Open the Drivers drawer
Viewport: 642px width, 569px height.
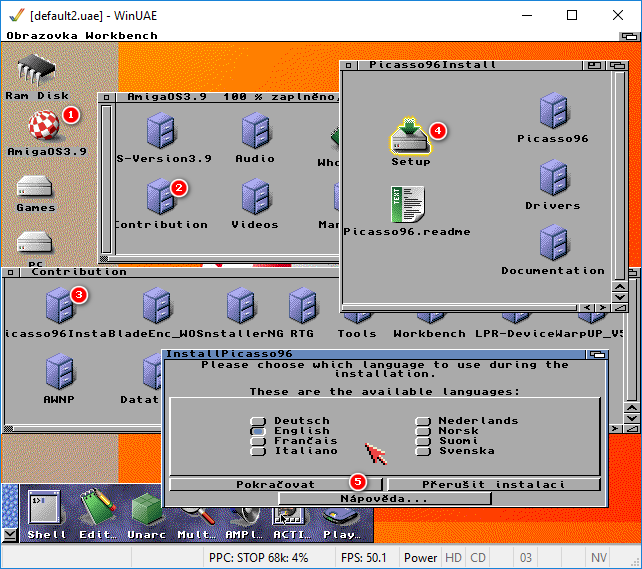pyautogui.click(x=553, y=178)
